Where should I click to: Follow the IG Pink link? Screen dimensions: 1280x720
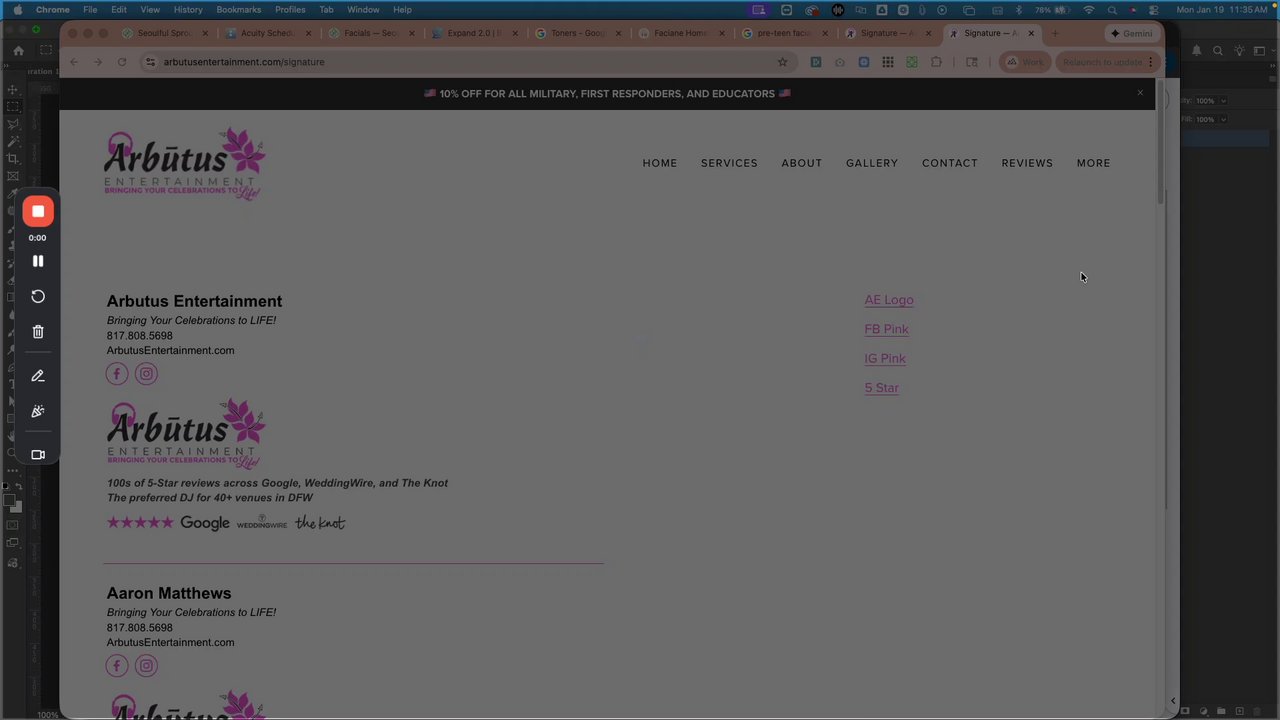[885, 358]
